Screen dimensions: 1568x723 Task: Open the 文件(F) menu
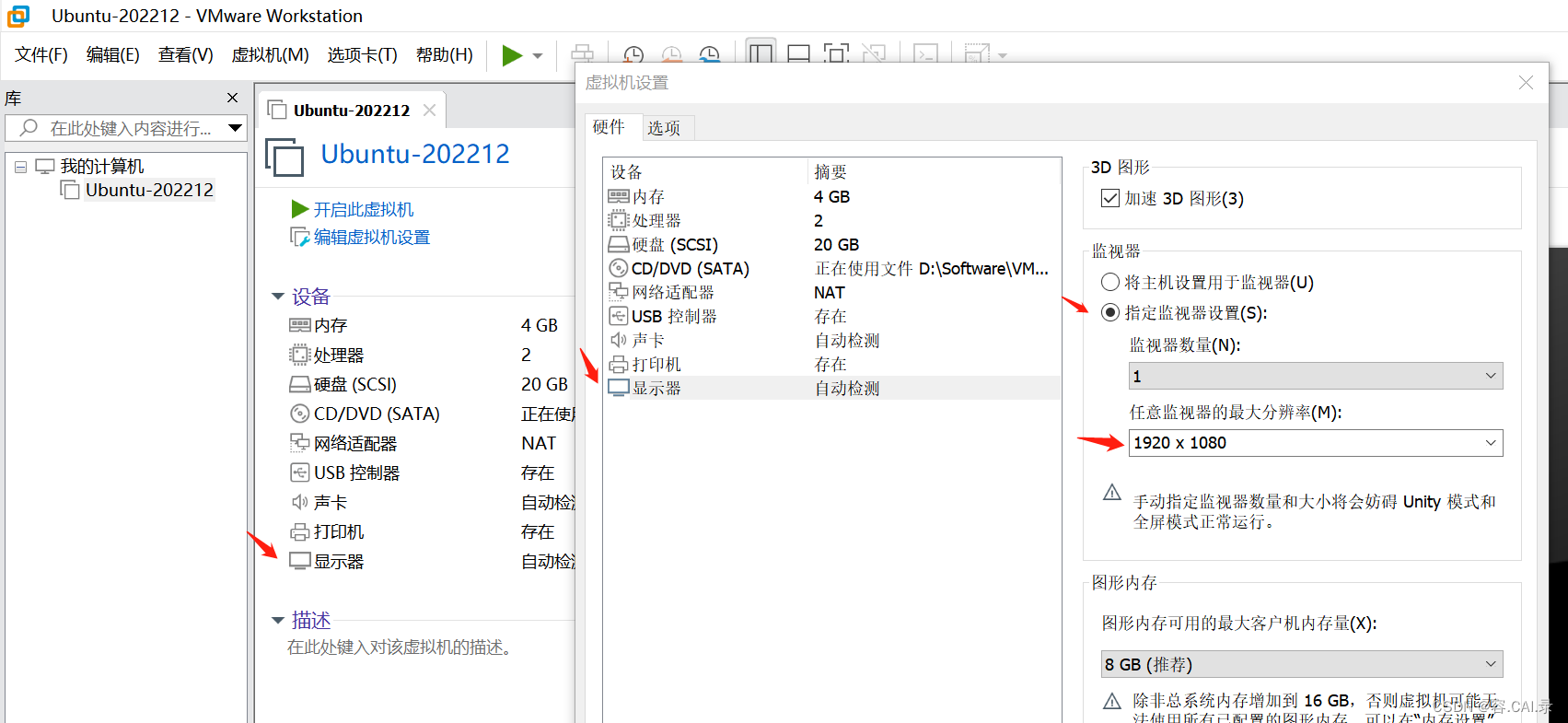[x=41, y=55]
